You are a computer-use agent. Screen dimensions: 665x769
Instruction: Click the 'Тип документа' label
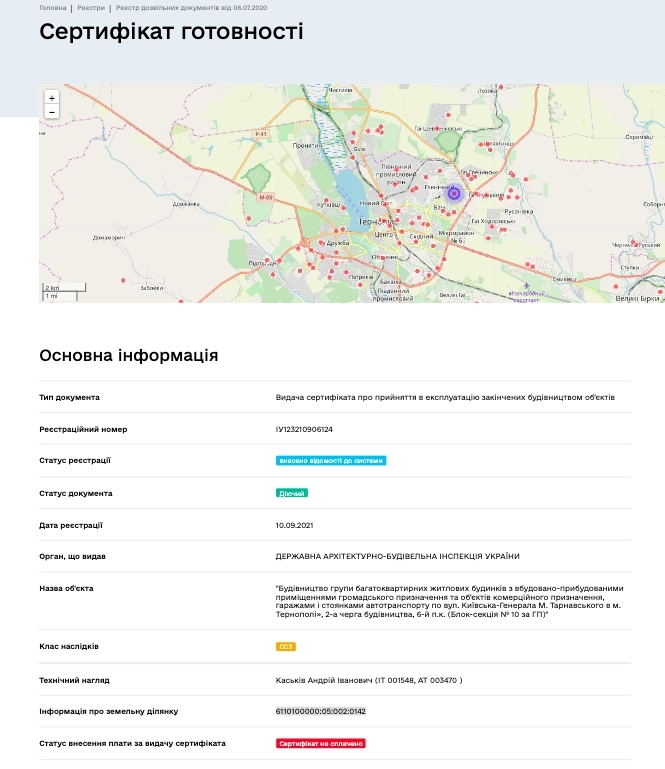(x=69, y=397)
